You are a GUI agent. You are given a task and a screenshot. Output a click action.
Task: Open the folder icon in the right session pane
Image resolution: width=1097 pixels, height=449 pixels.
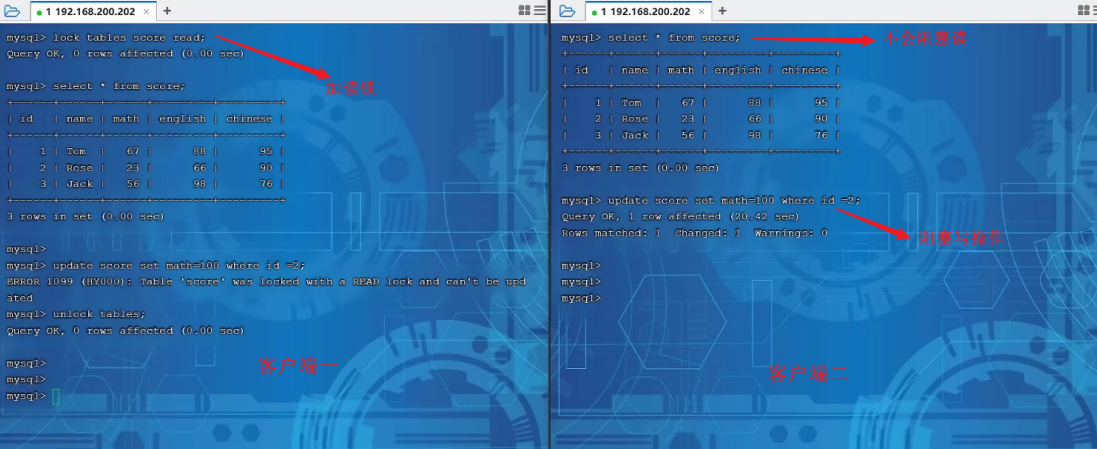click(567, 11)
